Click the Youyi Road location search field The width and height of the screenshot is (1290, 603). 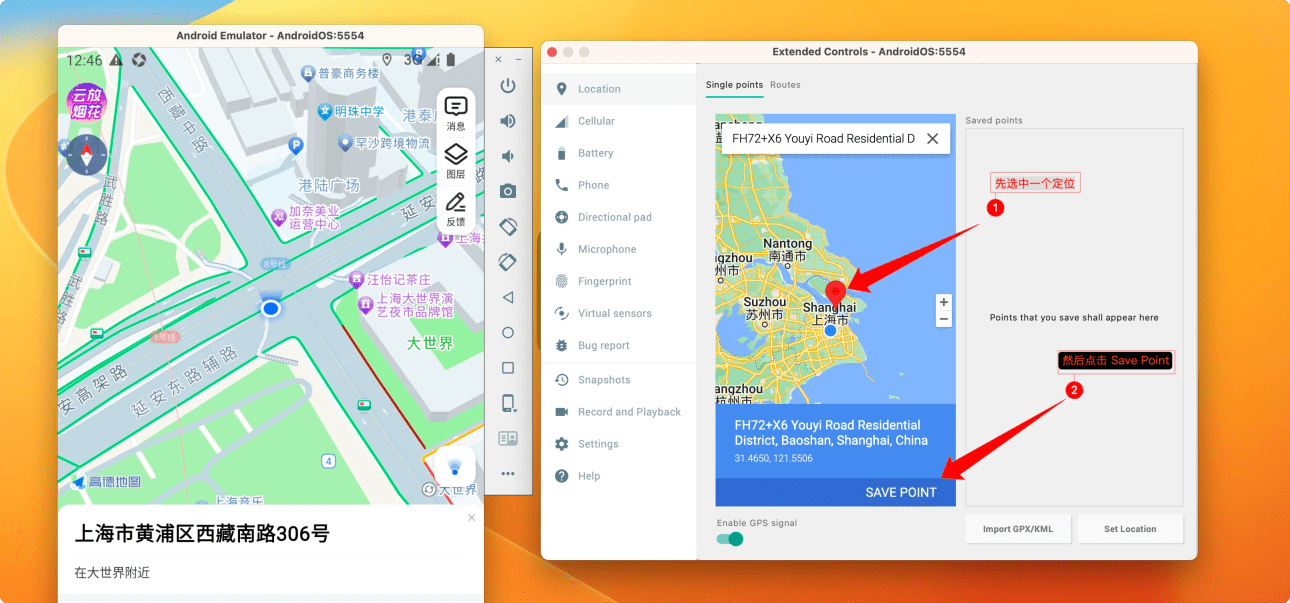coord(822,139)
